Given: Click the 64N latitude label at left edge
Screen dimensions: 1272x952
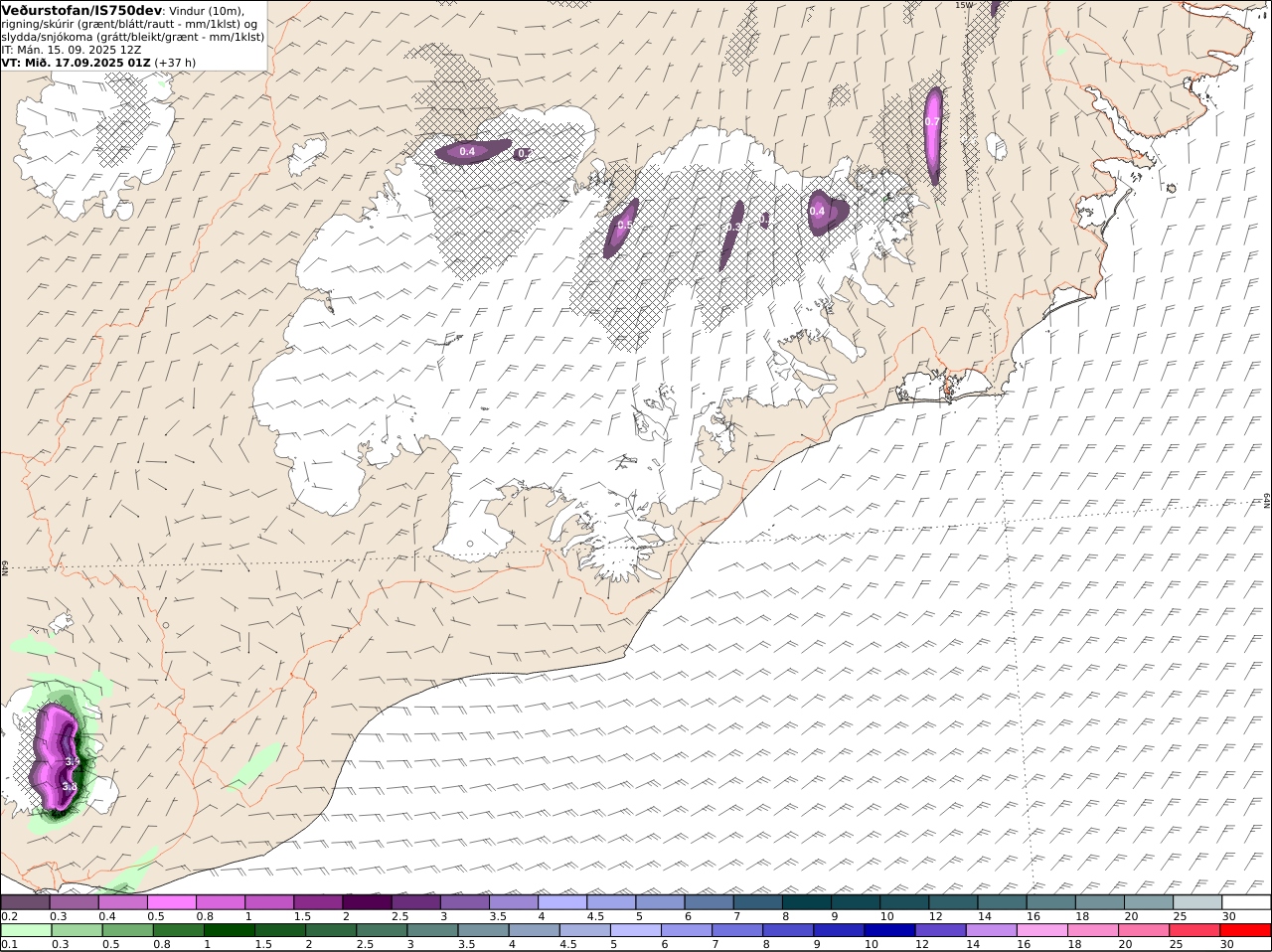Looking at the screenshot, I should (x=5, y=568).
